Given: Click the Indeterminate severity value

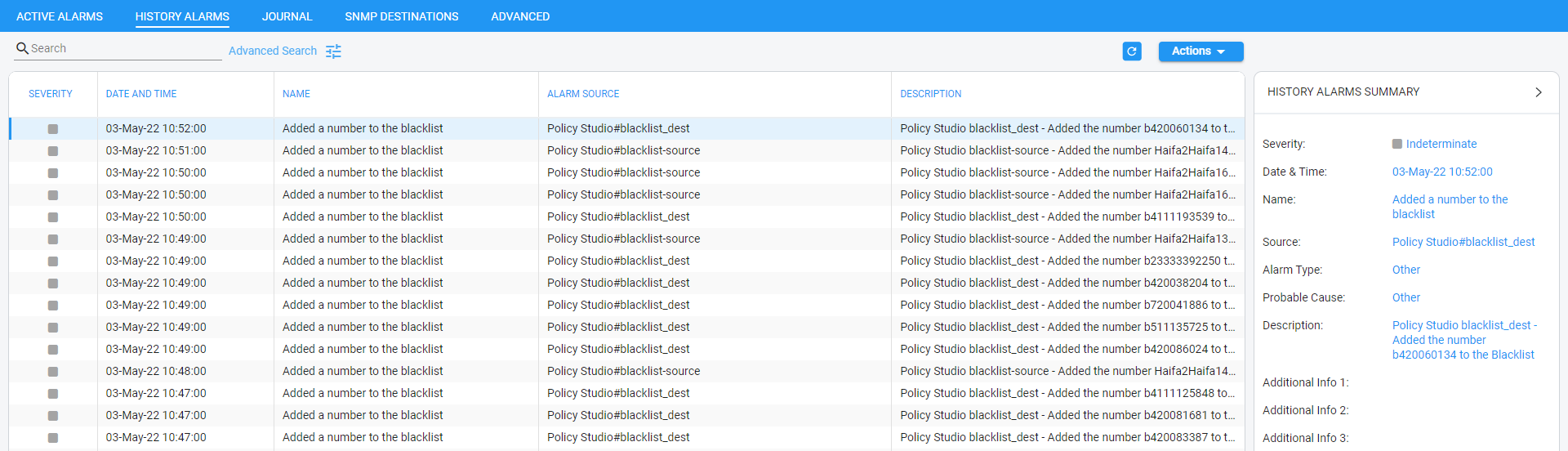Looking at the screenshot, I should tap(1441, 144).
